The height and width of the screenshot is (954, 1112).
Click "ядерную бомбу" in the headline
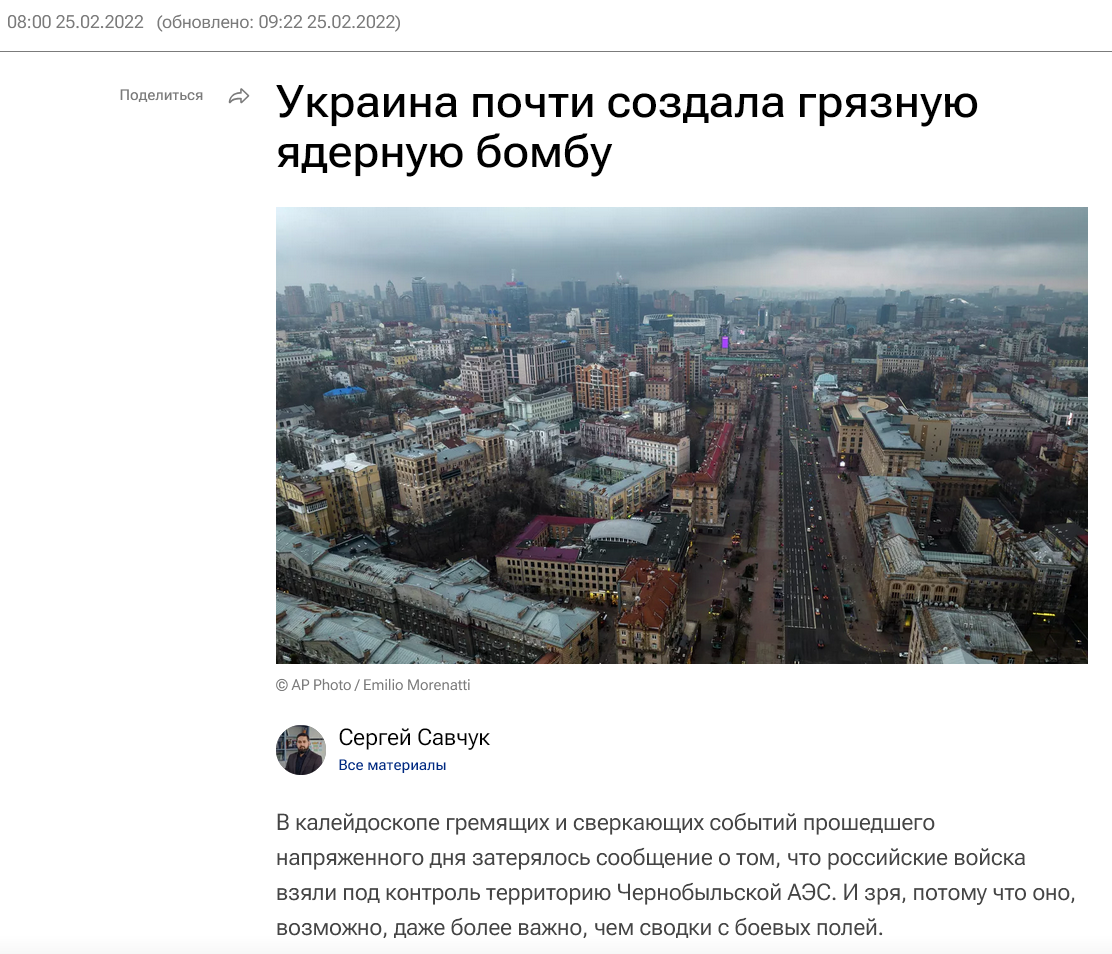click(443, 153)
